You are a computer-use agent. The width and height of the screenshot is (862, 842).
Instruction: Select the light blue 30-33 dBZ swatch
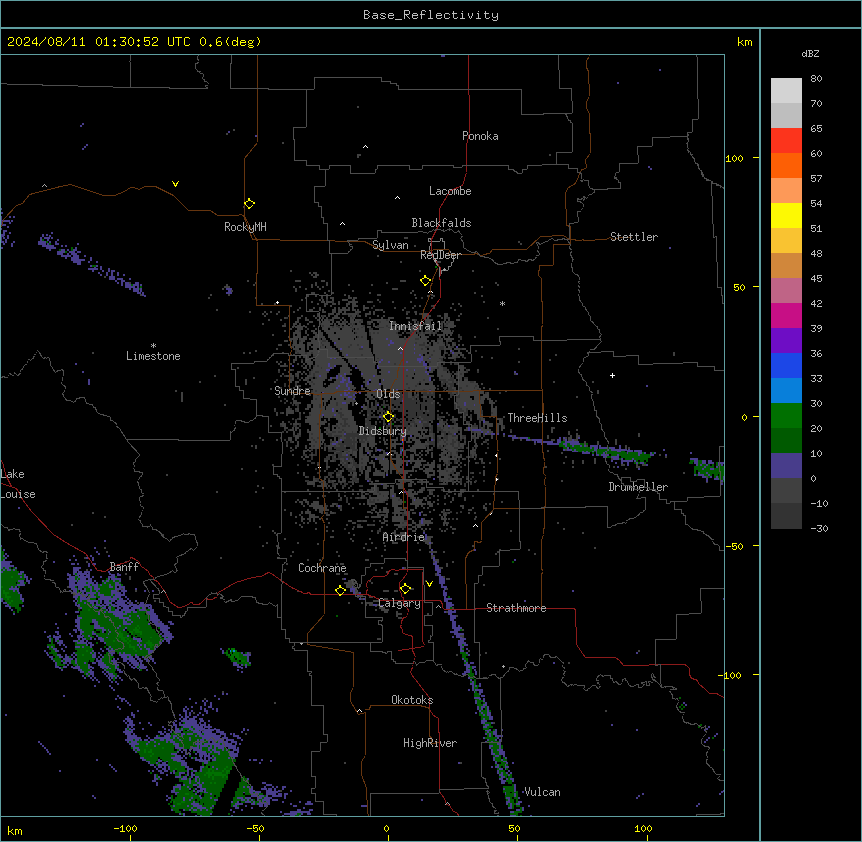786,390
